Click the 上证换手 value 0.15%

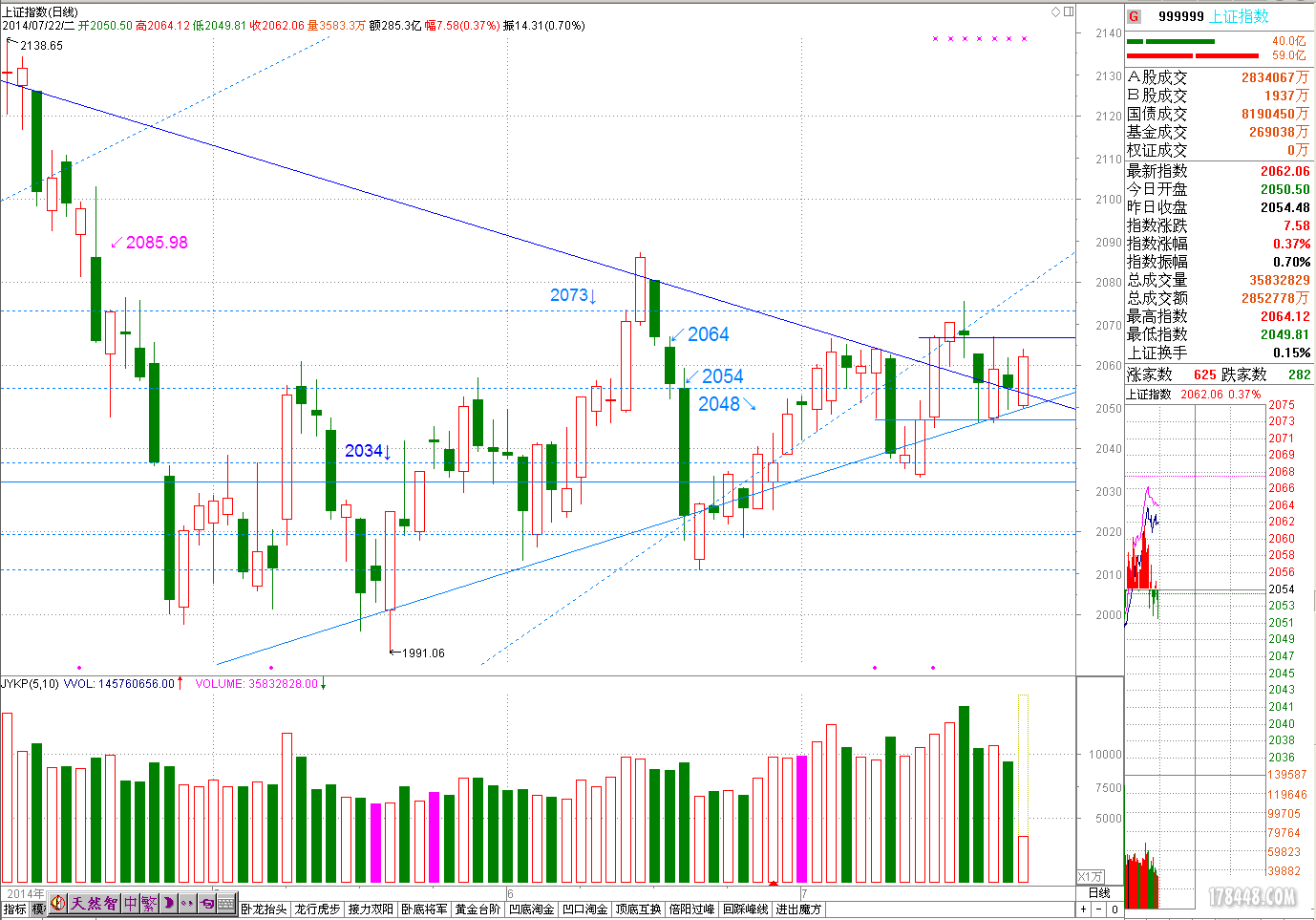(x=1291, y=353)
